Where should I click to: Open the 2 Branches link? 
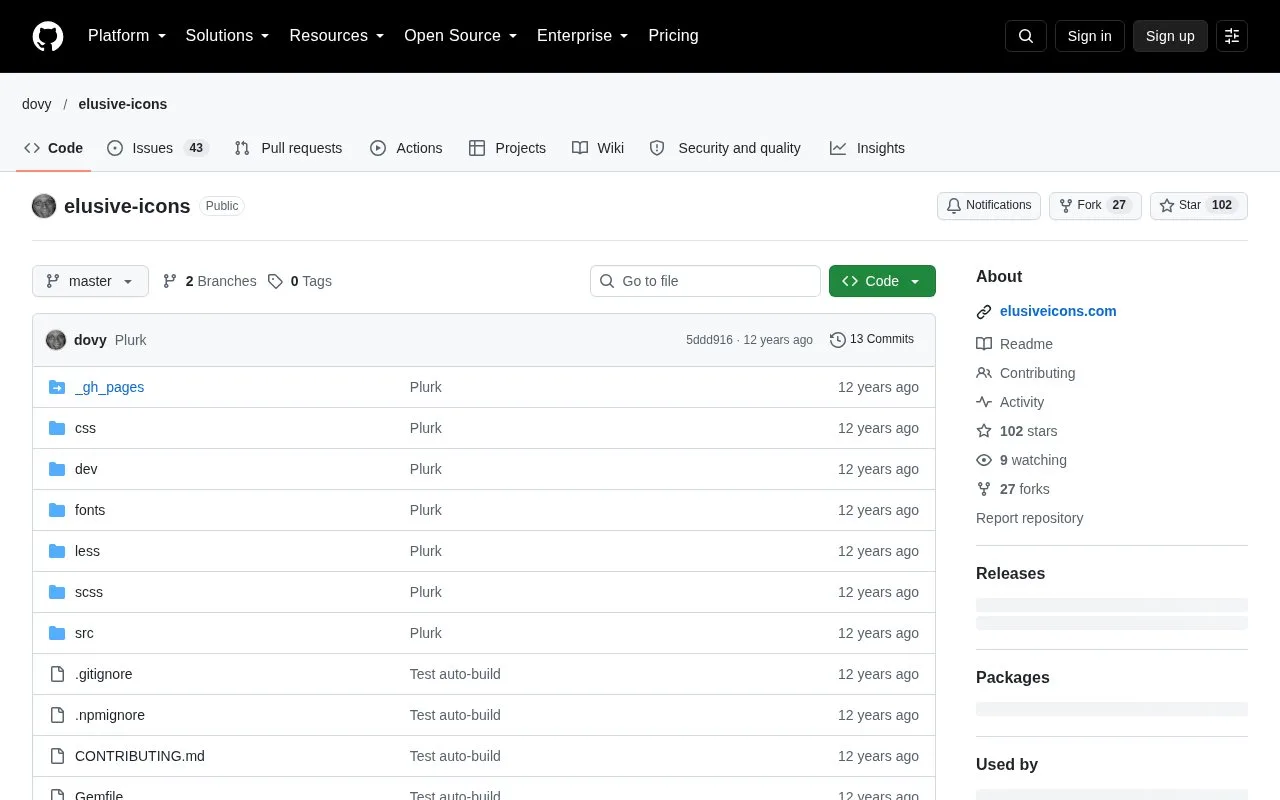coord(209,281)
